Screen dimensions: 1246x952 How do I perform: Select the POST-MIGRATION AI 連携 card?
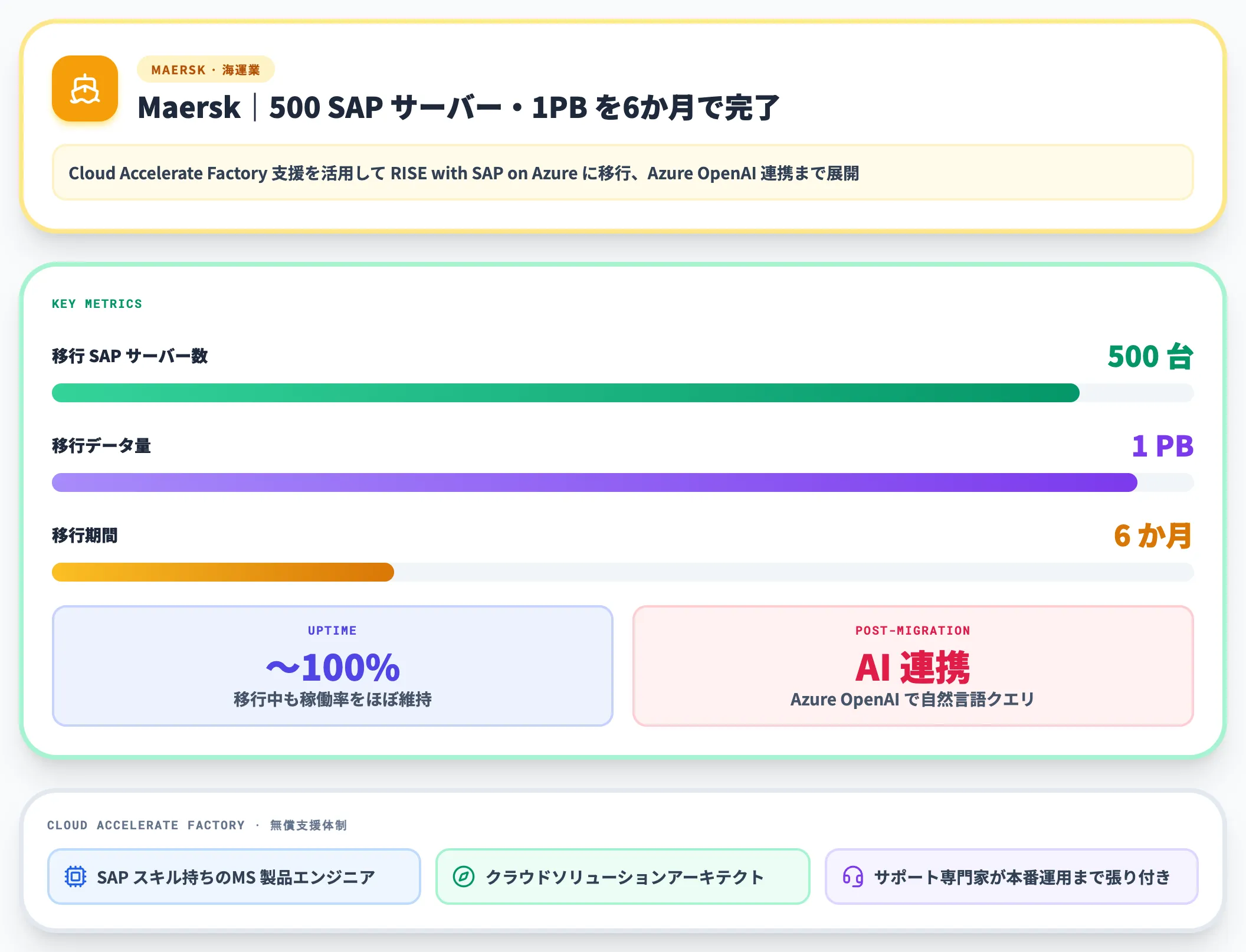[913, 666]
